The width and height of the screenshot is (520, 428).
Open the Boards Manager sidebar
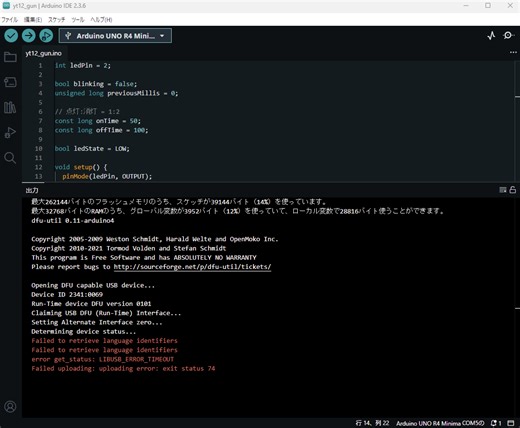tap(10, 82)
